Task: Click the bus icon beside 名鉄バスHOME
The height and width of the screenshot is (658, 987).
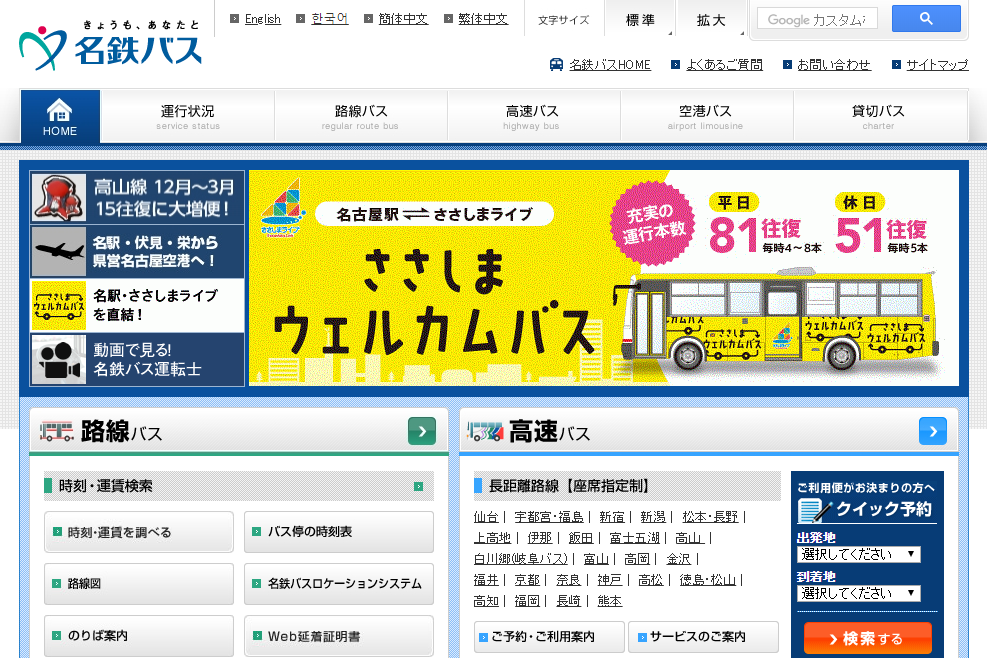Action: pos(556,64)
